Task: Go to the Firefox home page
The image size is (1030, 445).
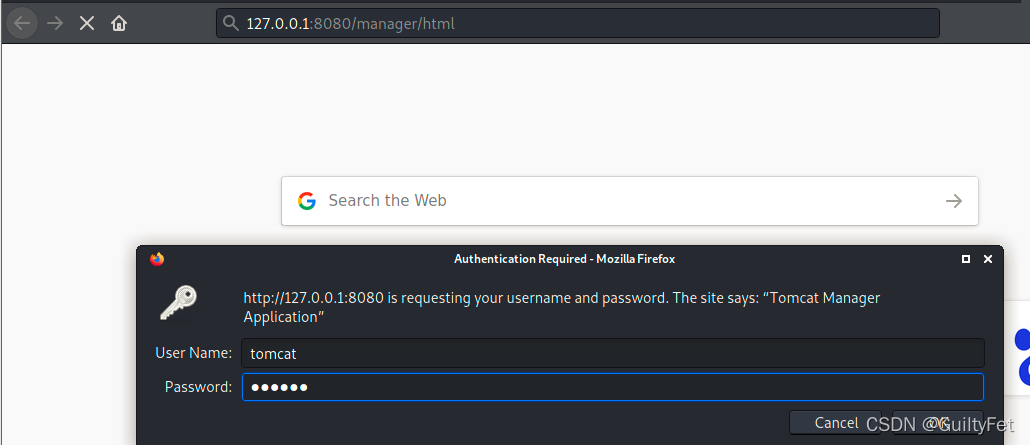Action: pos(119,23)
